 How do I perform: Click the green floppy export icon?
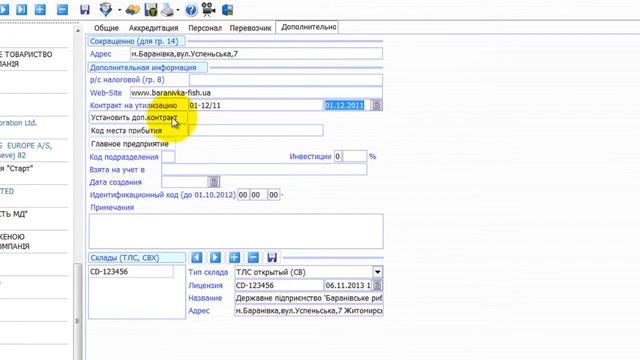pyautogui.click(x=151, y=9)
